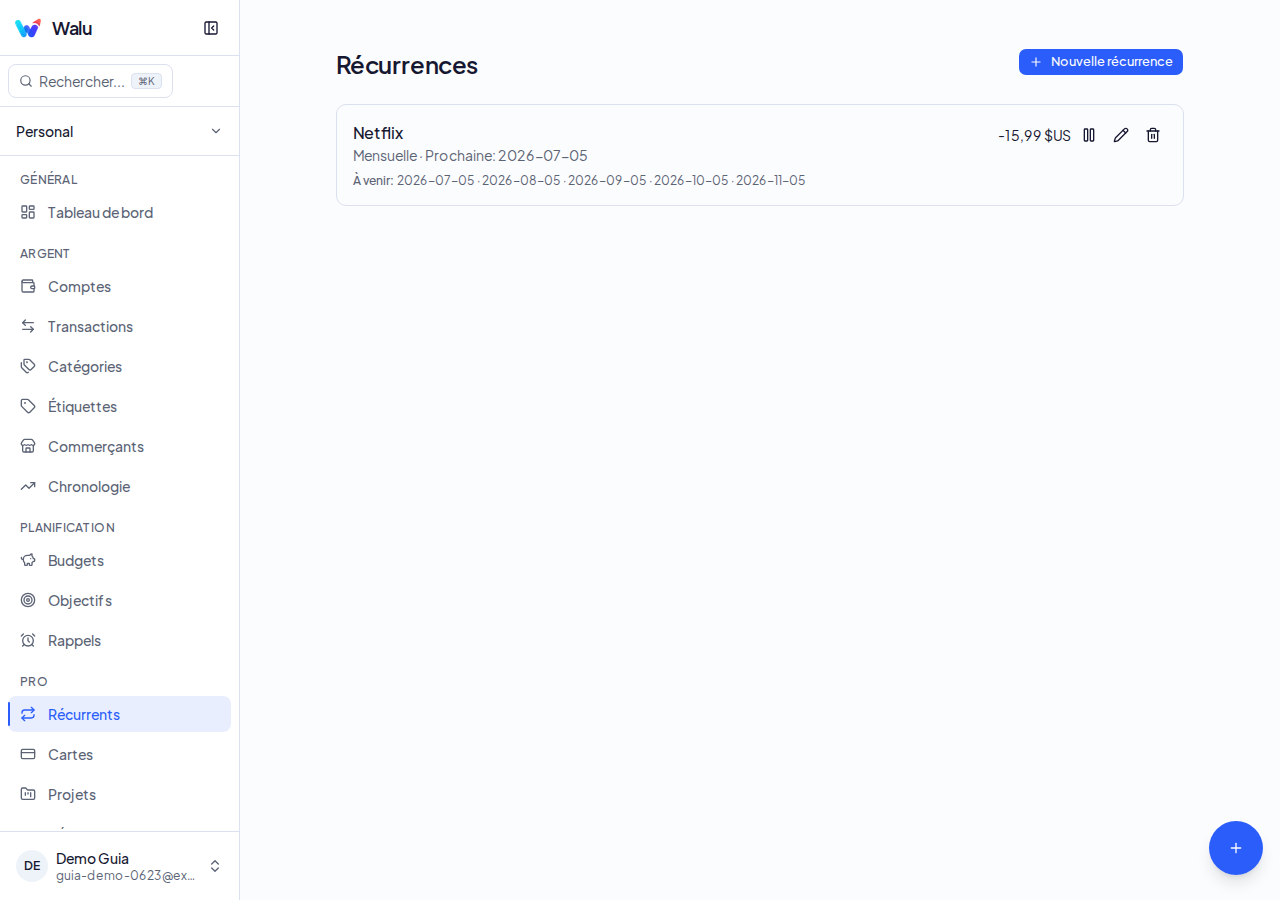The image size is (1280, 900).
Task: Click the Récurrents repeat icon
Action: click(28, 714)
